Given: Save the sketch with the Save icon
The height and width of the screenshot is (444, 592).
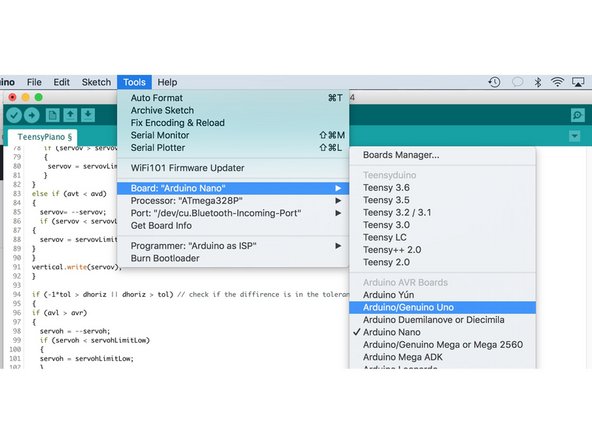Looking at the screenshot, I should (88, 115).
